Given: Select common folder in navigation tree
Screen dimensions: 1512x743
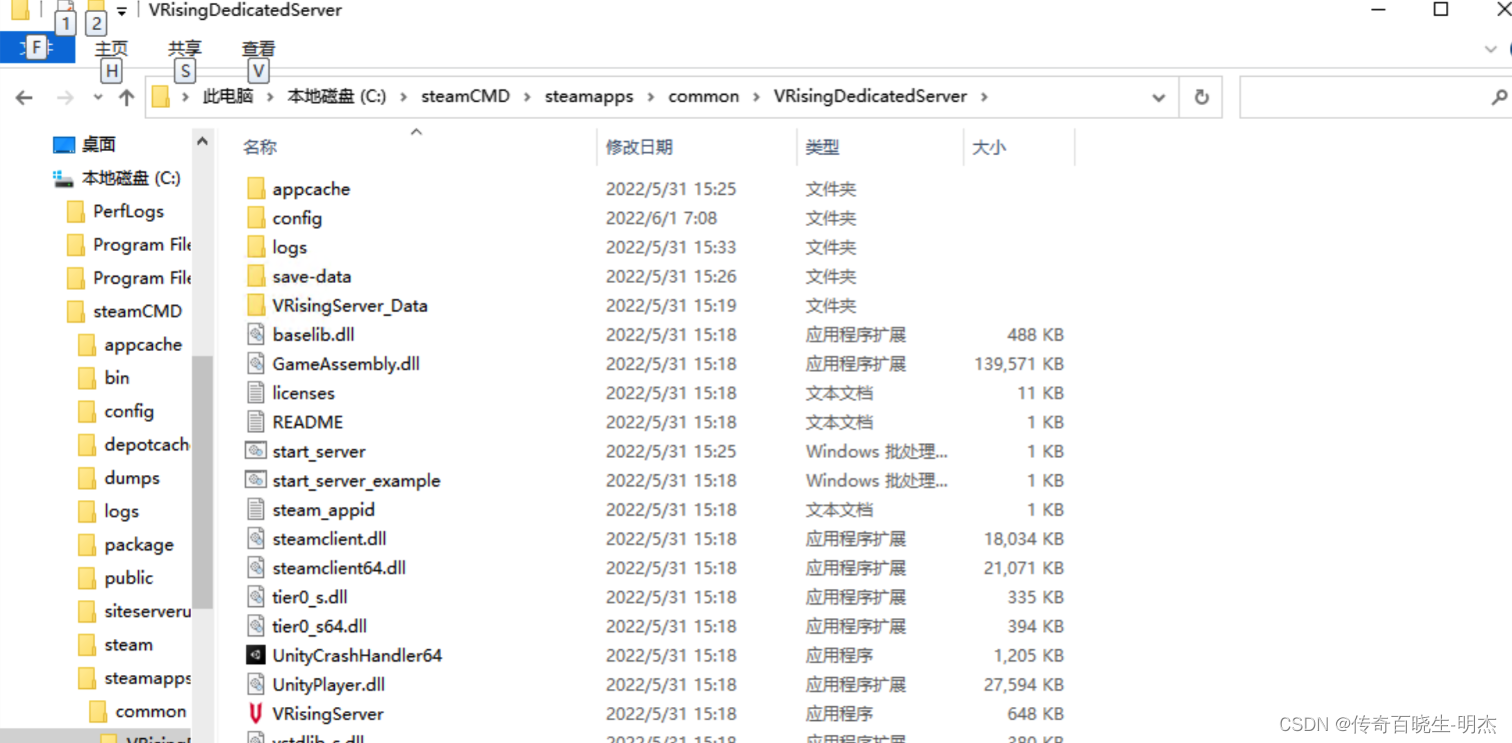Looking at the screenshot, I should pos(151,712).
